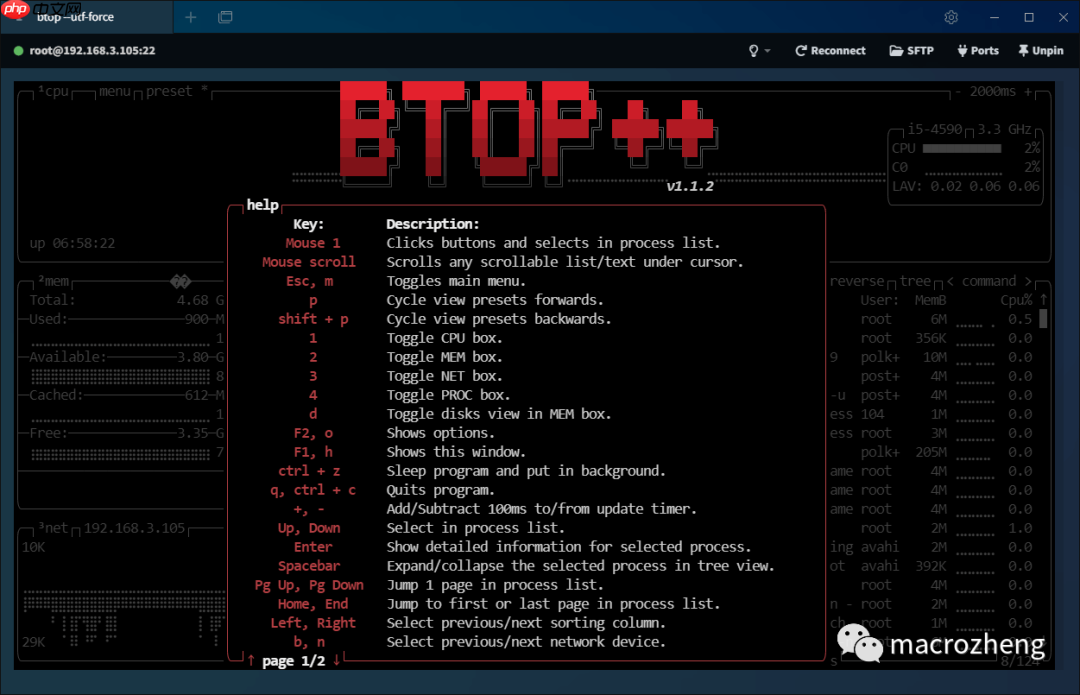The height and width of the screenshot is (695, 1080).
Task: Toggle tree view in process box
Action: pyautogui.click(x=915, y=282)
